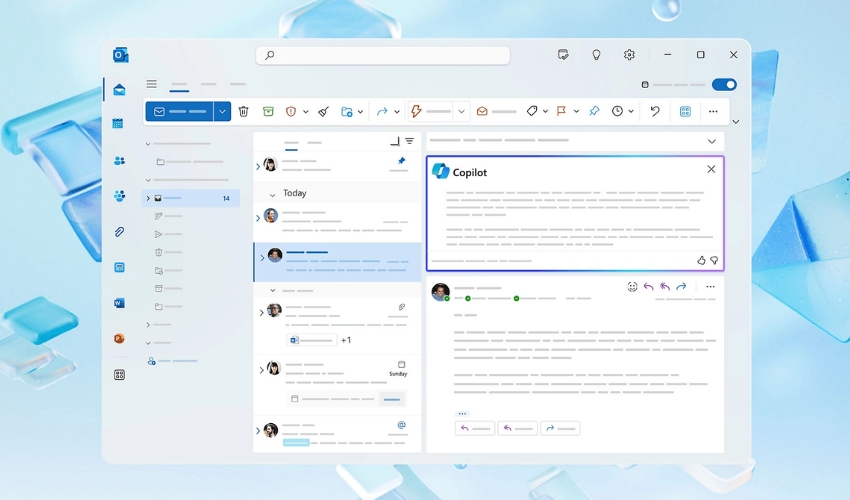Click the Report shield icon
The width and height of the screenshot is (850, 500).
tap(291, 111)
